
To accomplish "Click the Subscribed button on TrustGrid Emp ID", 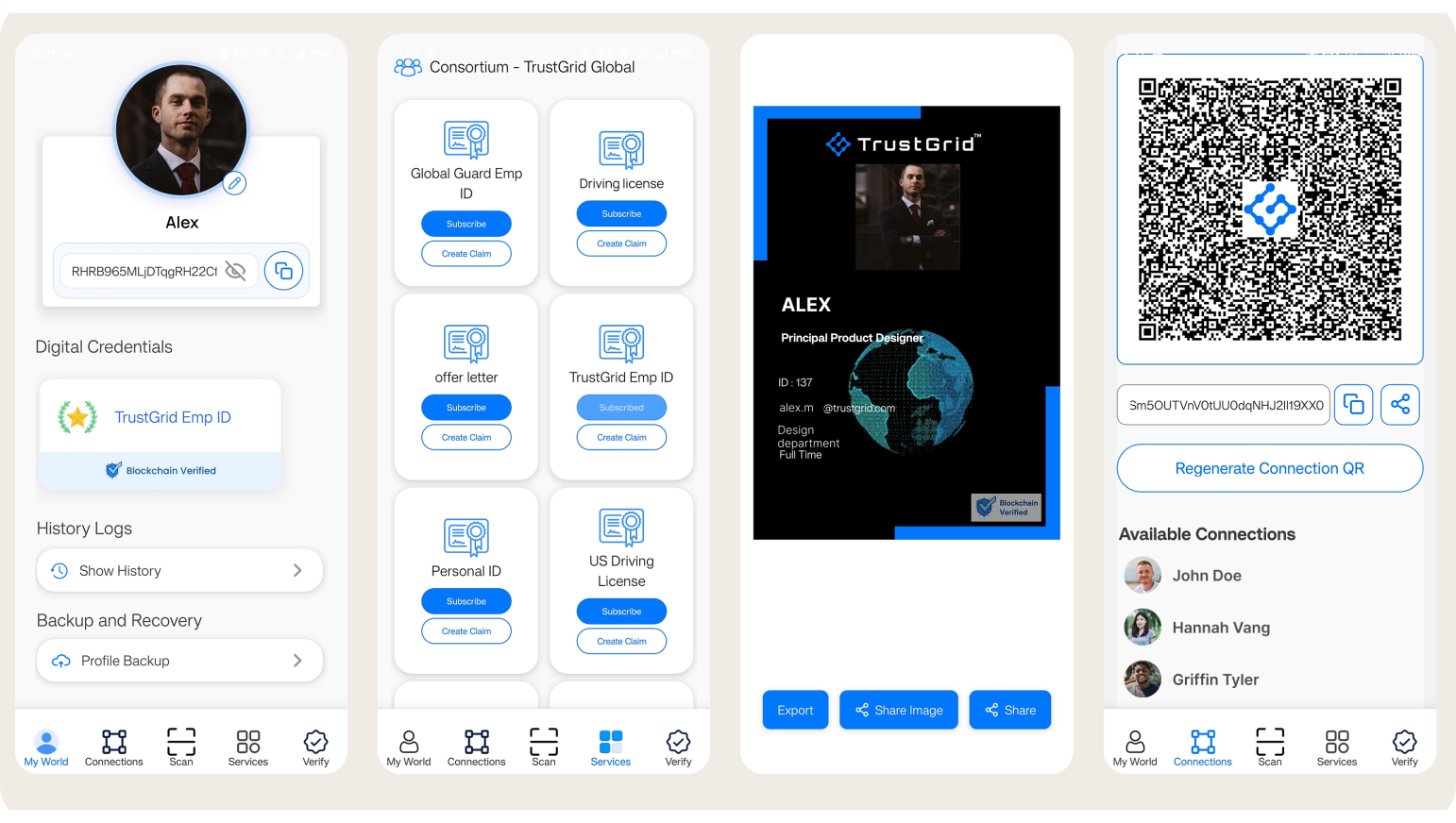I will 621,408.
